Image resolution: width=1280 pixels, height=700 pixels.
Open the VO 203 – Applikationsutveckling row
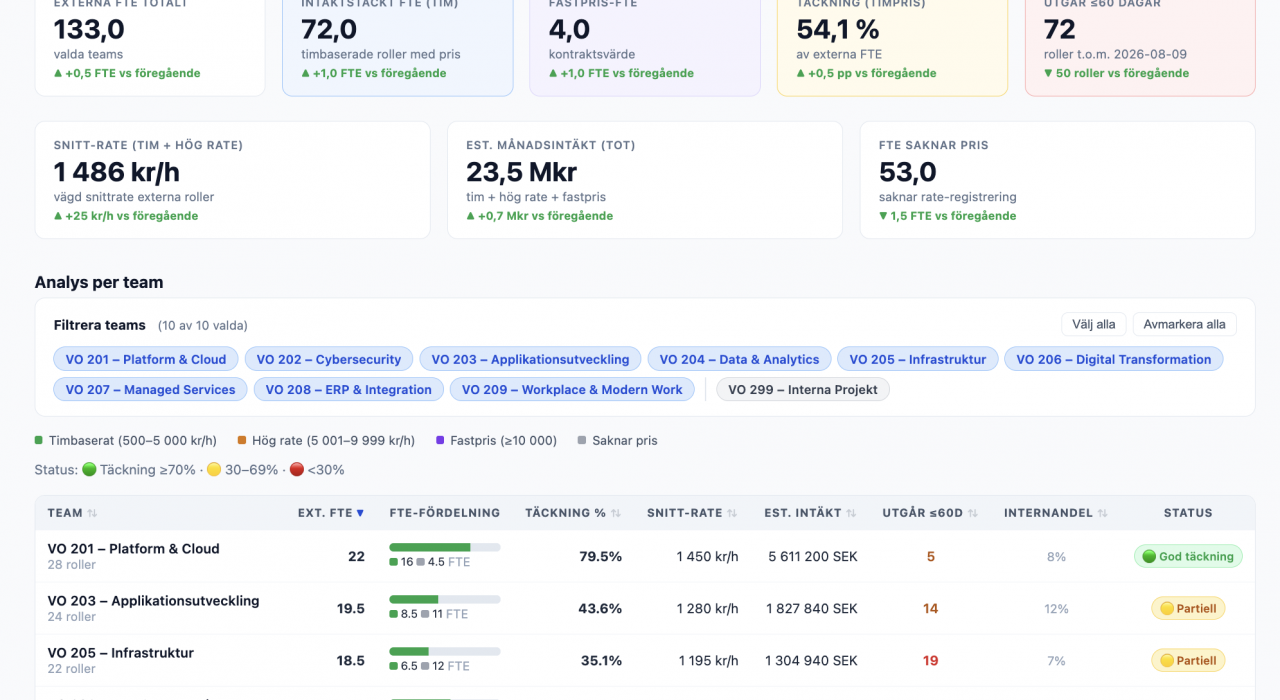(645, 608)
